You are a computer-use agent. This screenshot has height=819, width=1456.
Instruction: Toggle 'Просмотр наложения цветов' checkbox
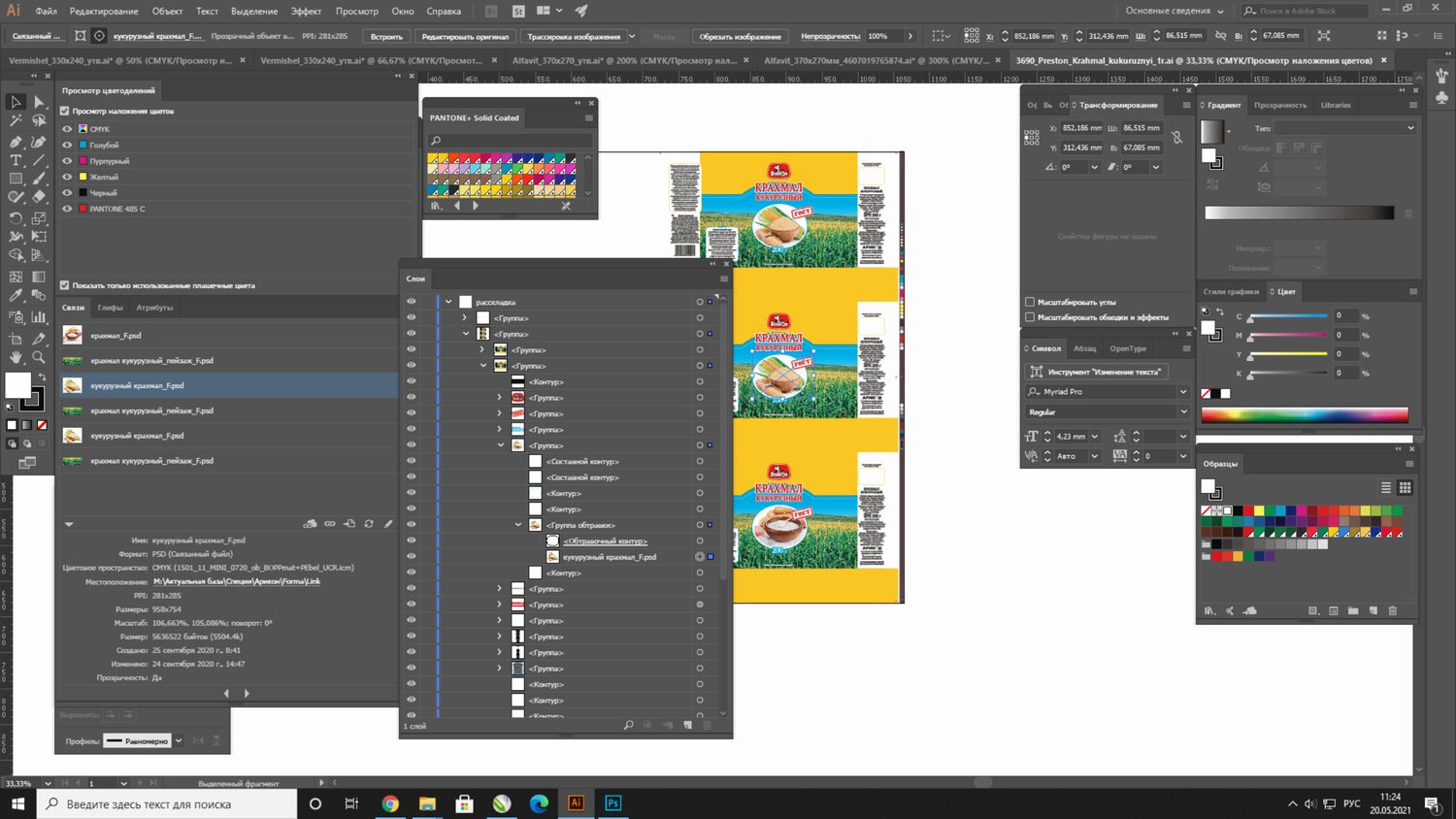(x=65, y=111)
